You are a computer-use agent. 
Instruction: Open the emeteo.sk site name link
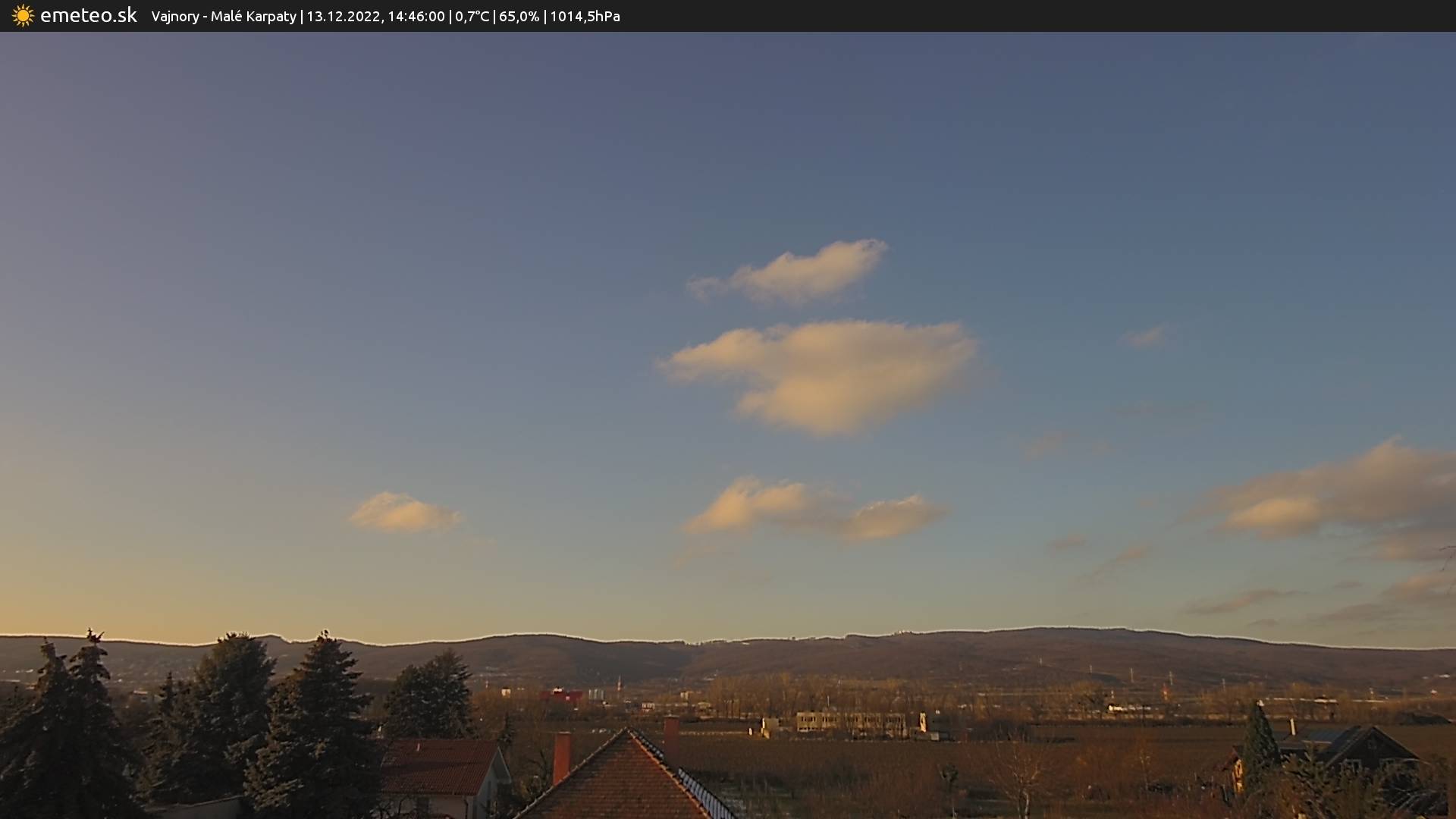(x=88, y=16)
